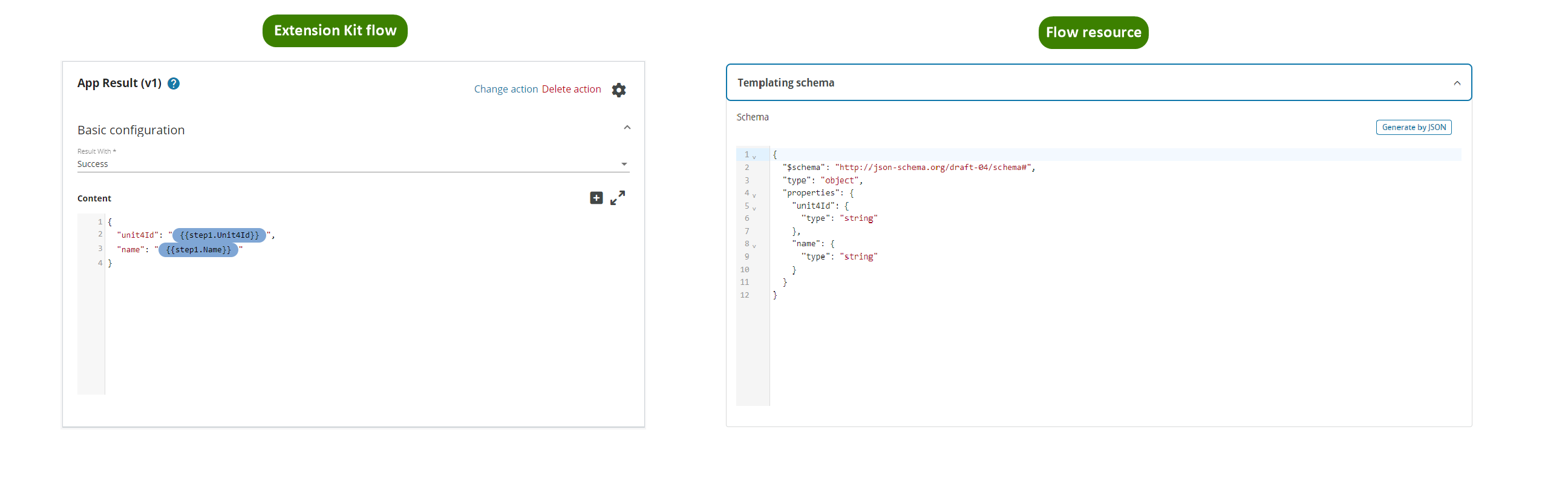1568x490 pixels.
Task: Collapse the Templating schema panel
Action: (x=1457, y=83)
